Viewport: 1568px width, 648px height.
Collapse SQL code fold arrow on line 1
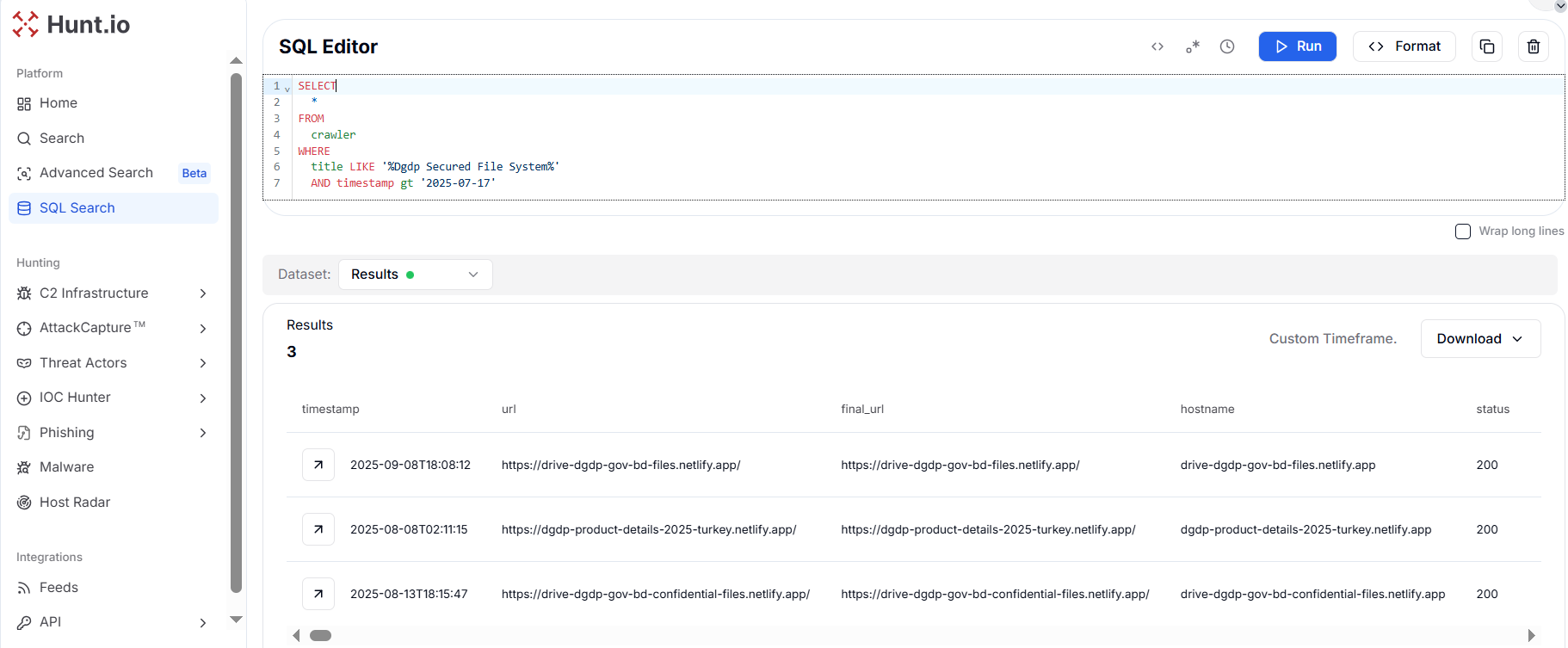coord(287,88)
